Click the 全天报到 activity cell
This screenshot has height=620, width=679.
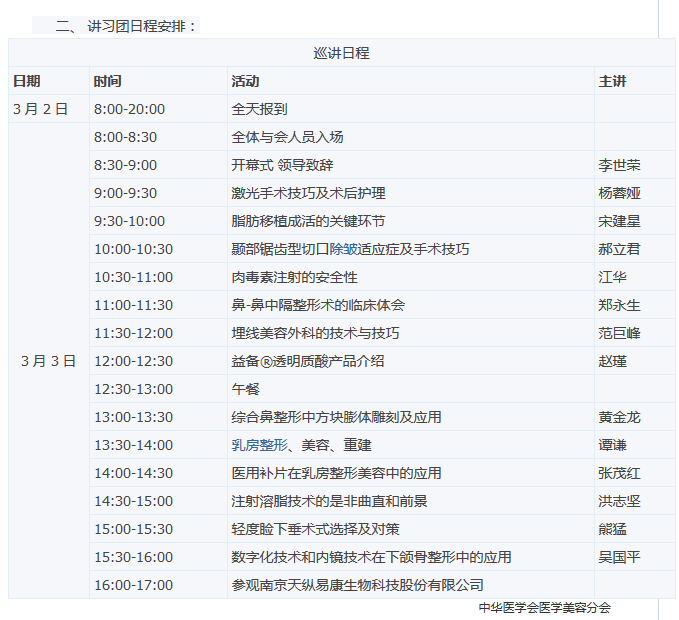[259, 109]
